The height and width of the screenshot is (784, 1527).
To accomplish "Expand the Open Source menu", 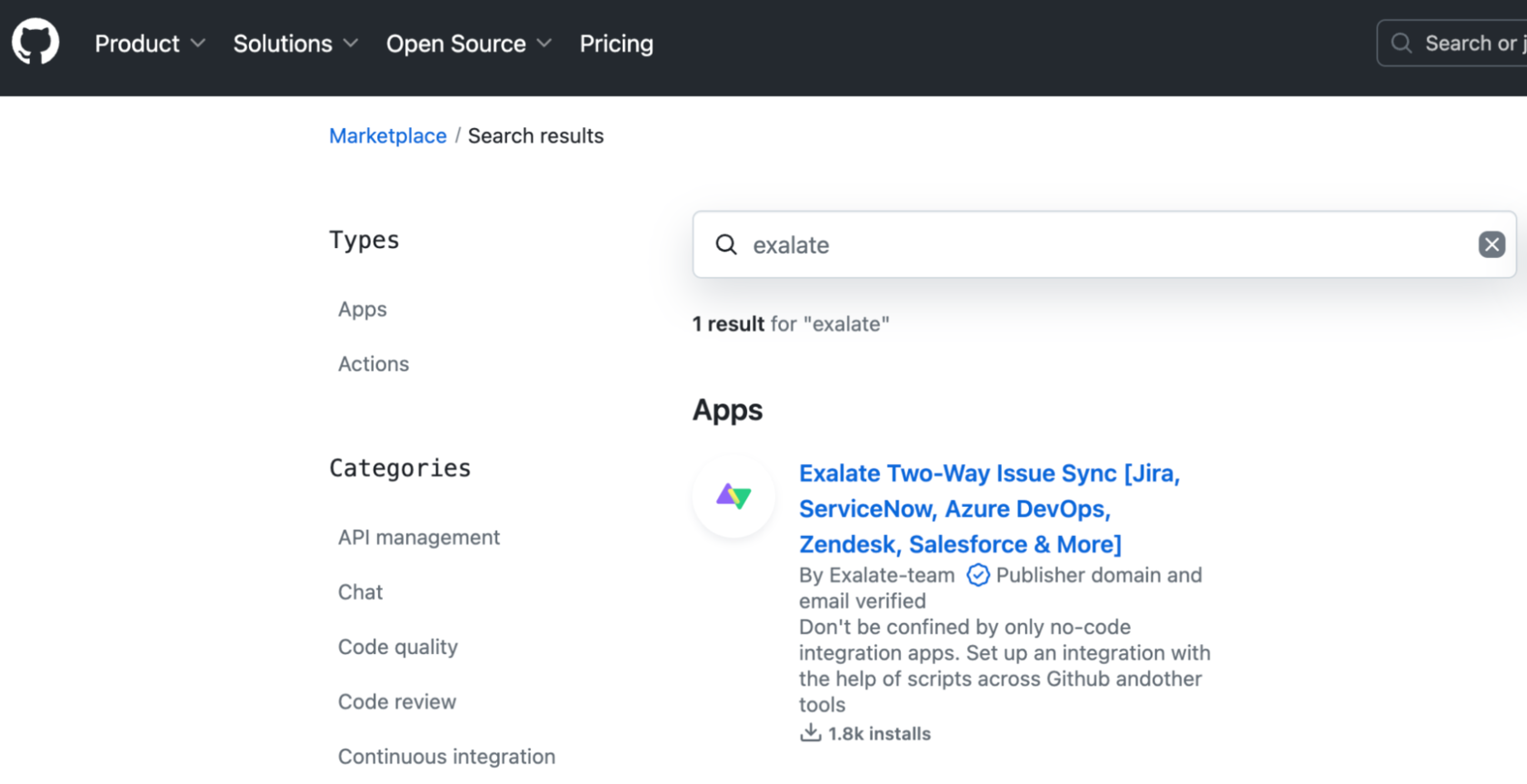I will pos(469,44).
